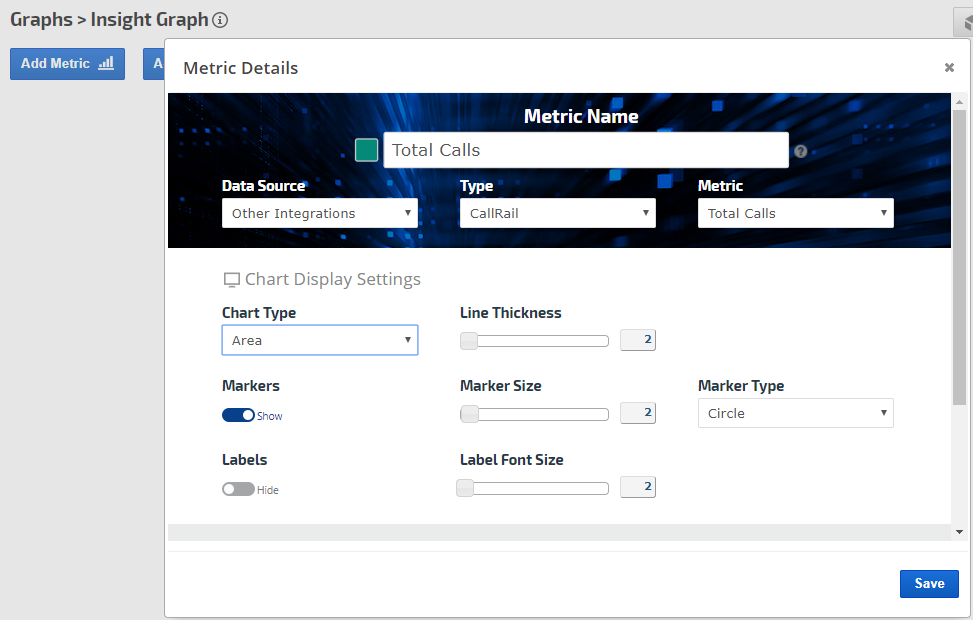Click the cube icon at top right
The image size is (973, 620).
tap(965, 22)
